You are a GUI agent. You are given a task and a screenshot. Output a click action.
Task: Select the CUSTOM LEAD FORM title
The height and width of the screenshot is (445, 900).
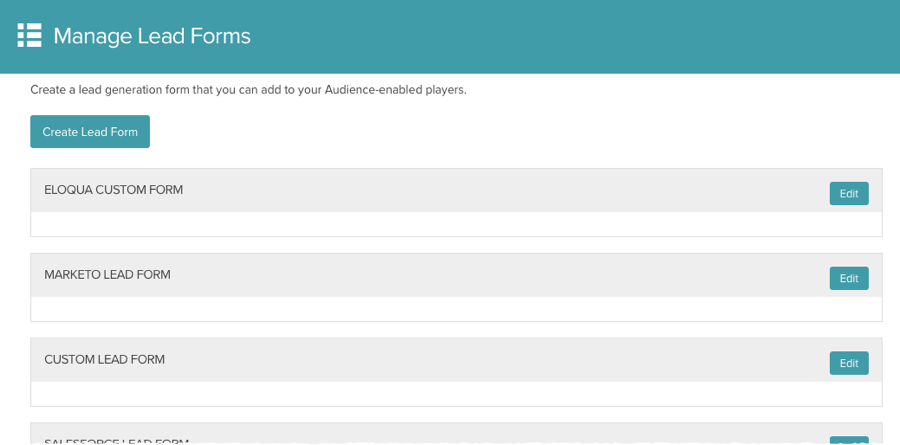(104, 359)
